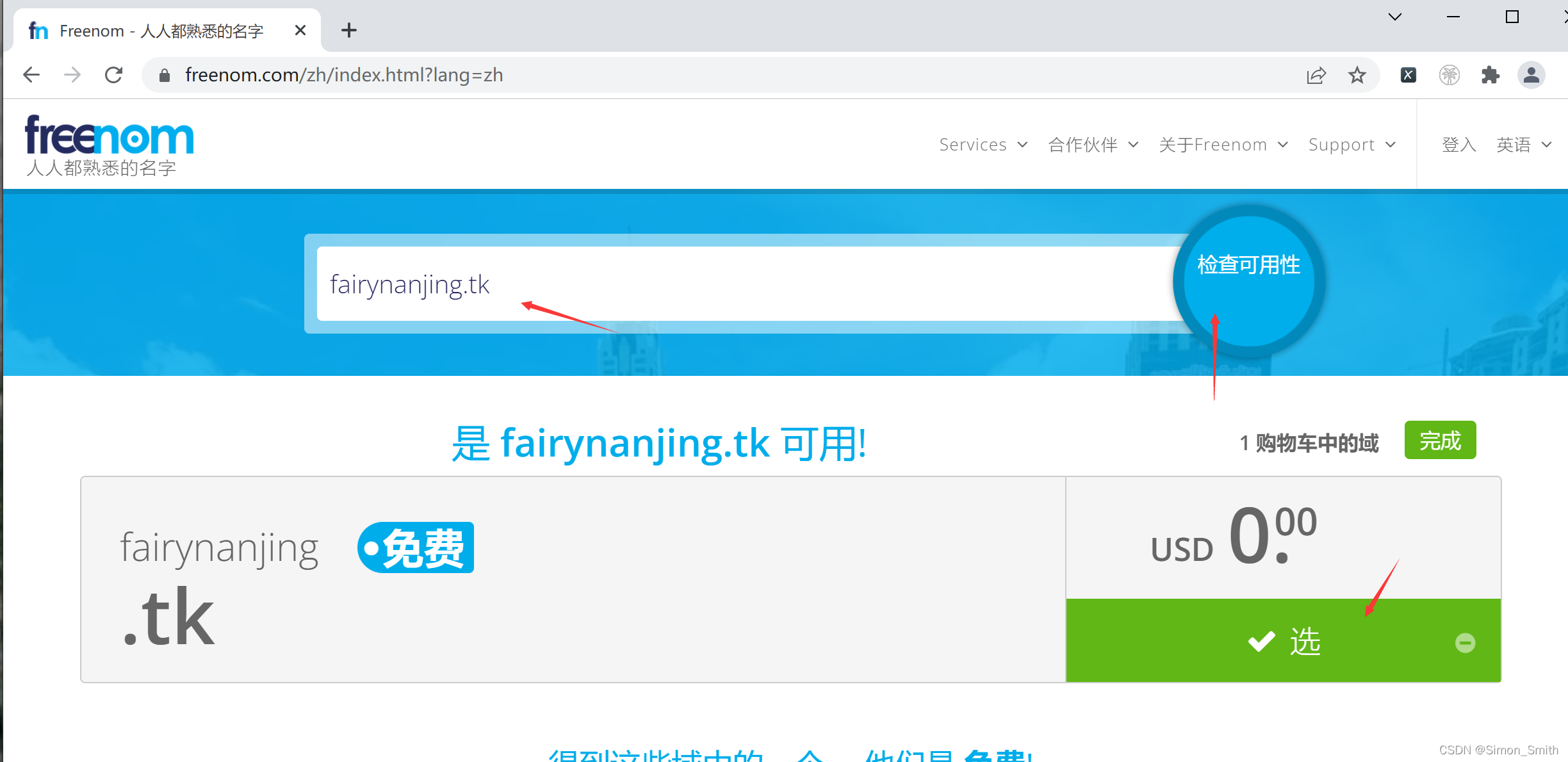Go forward to the next page
Screen dimensions: 1568x762
[72, 75]
